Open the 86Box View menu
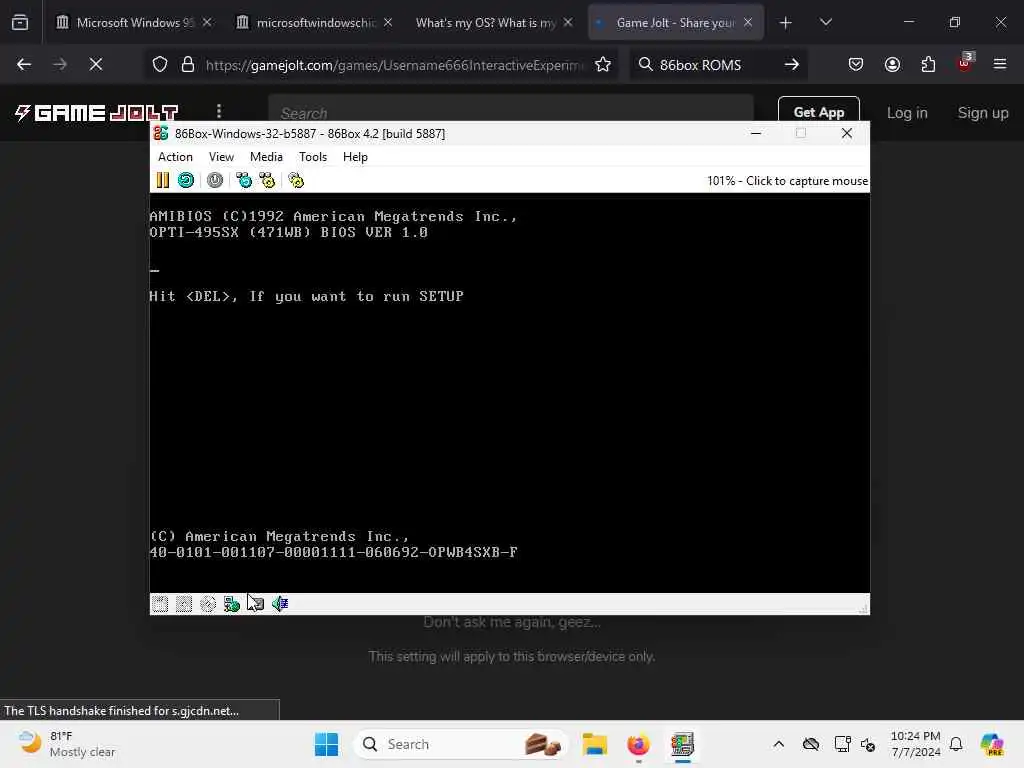 click(221, 157)
